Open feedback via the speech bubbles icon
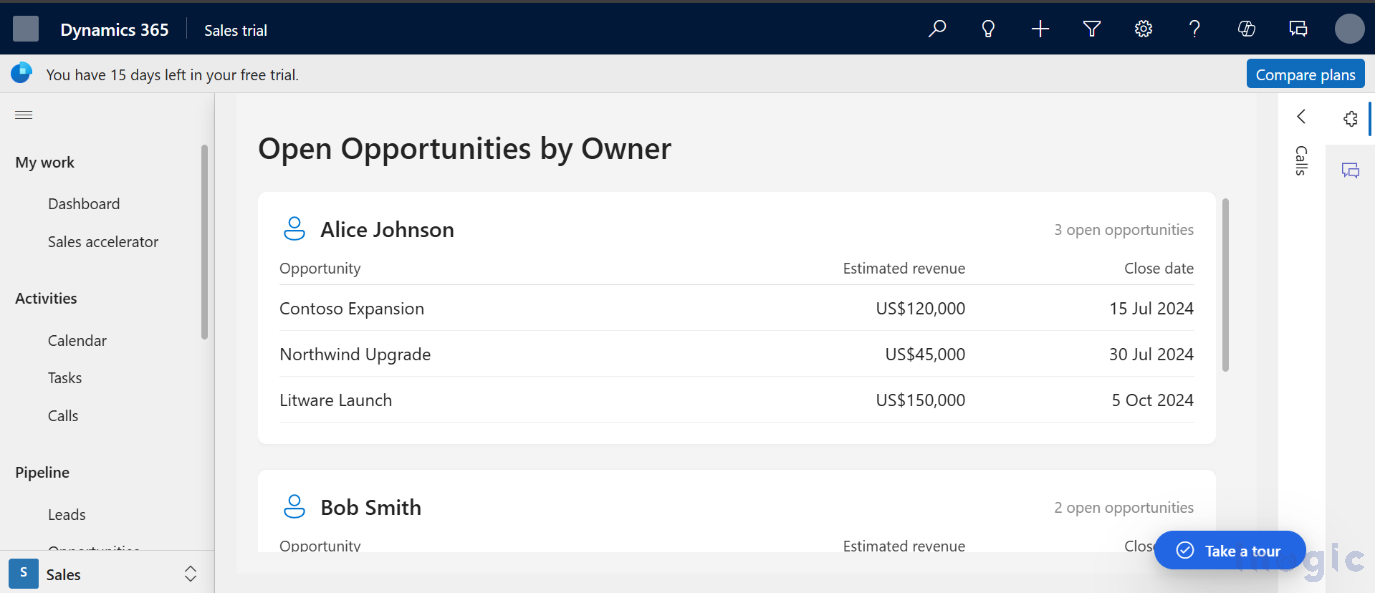The height and width of the screenshot is (593, 1375). click(x=1298, y=28)
